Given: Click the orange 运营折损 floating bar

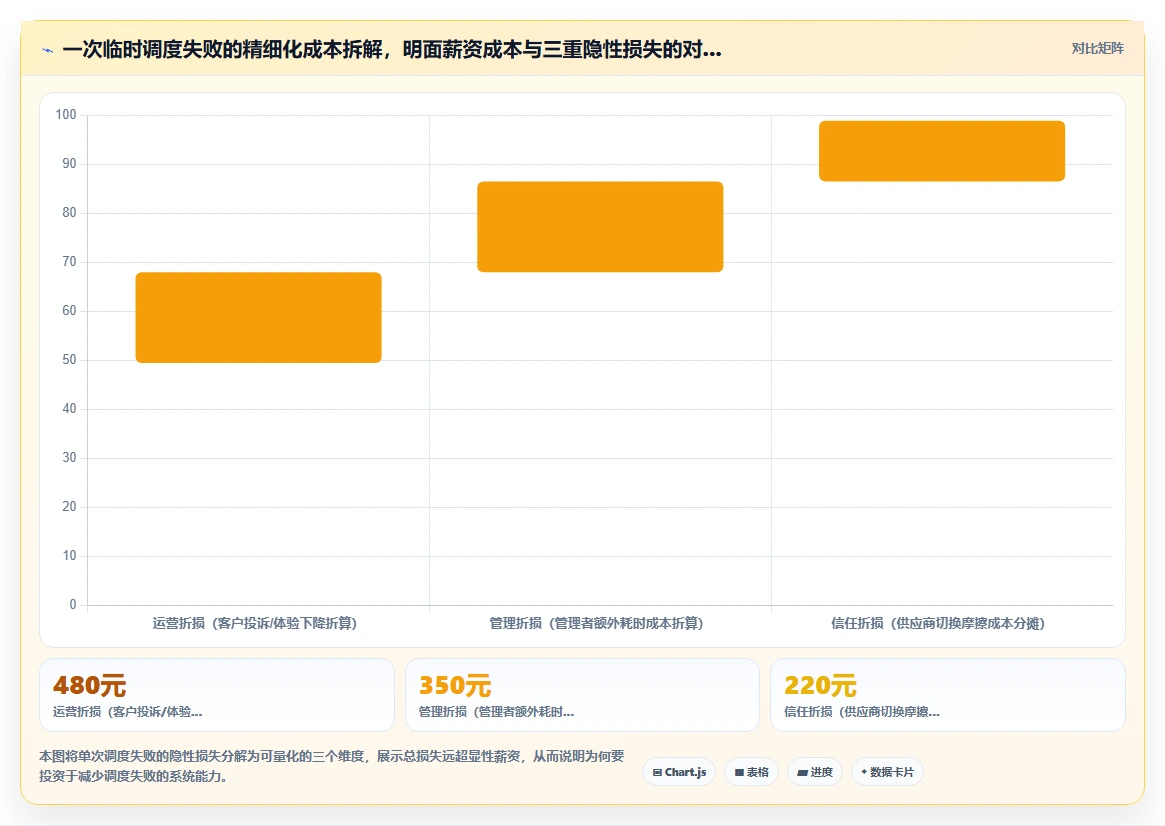Looking at the screenshot, I should (x=259, y=317).
